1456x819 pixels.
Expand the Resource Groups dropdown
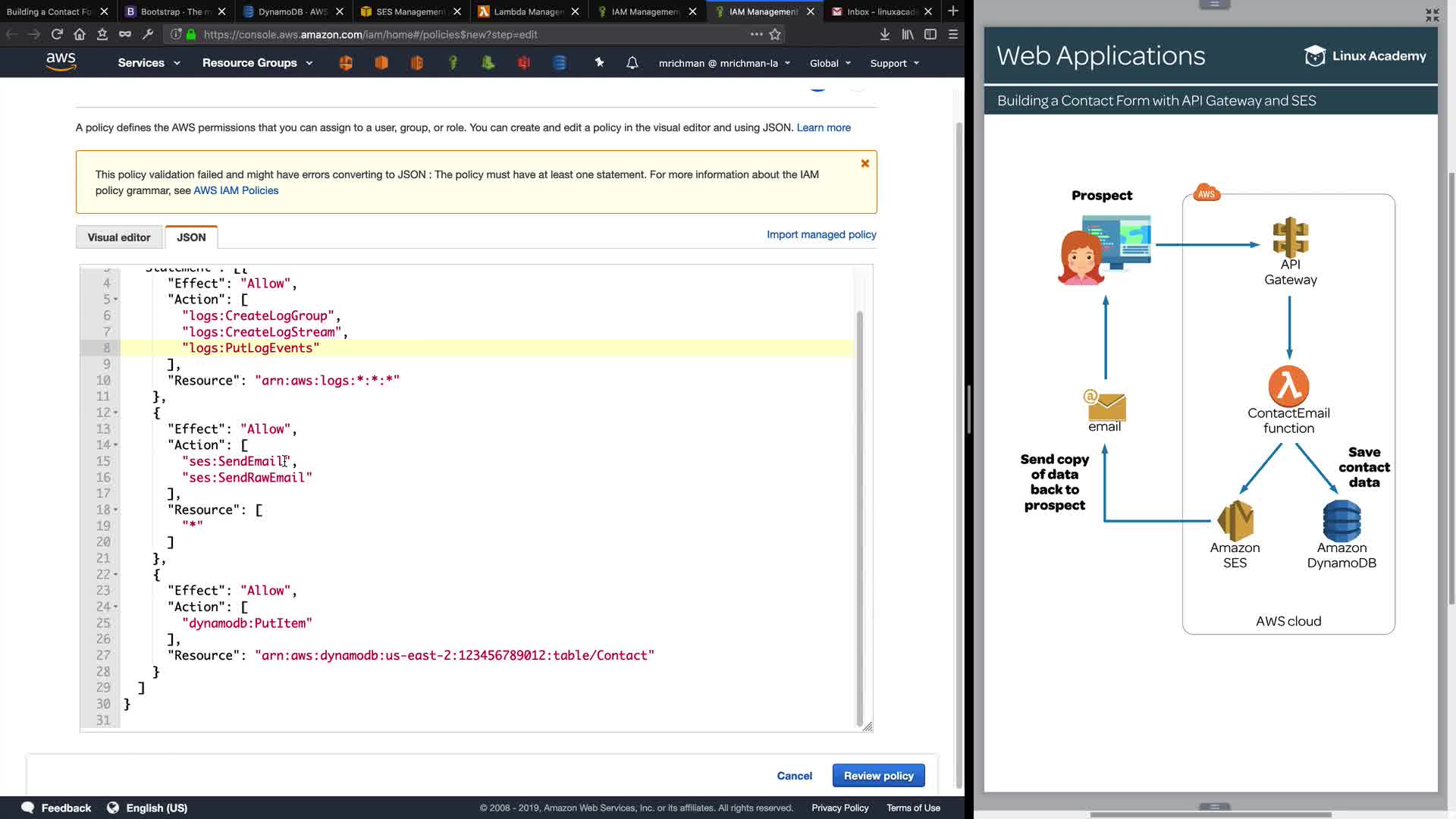click(x=257, y=63)
